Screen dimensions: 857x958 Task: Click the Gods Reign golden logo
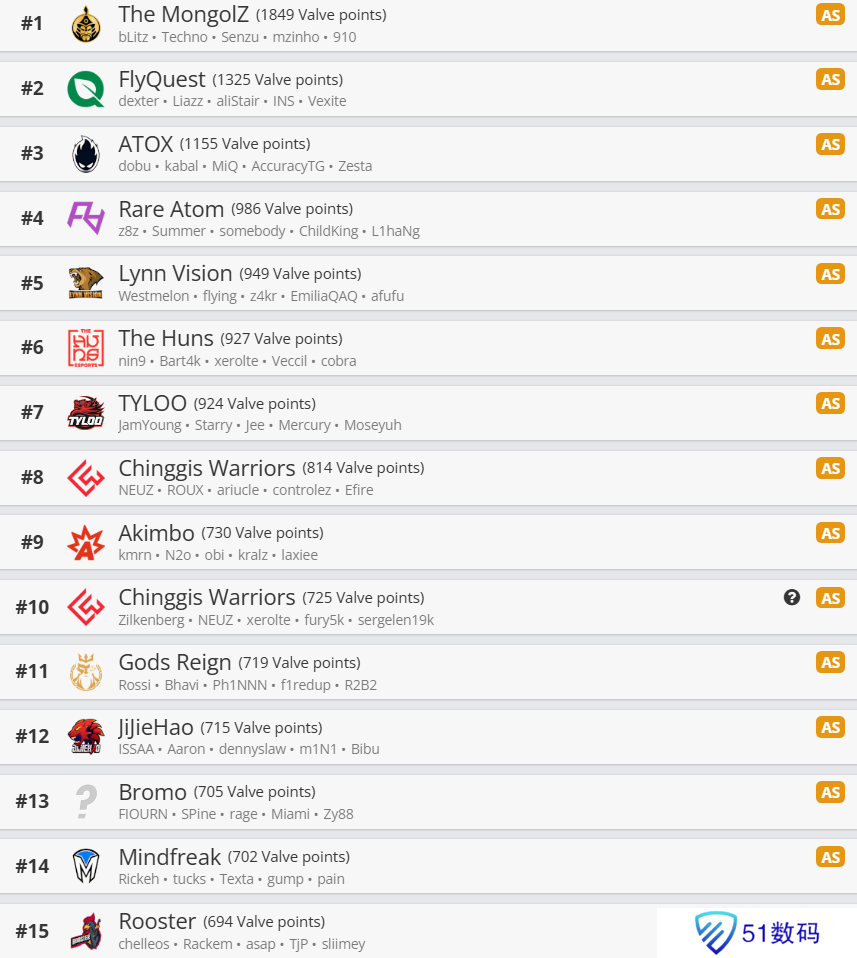pos(86,671)
